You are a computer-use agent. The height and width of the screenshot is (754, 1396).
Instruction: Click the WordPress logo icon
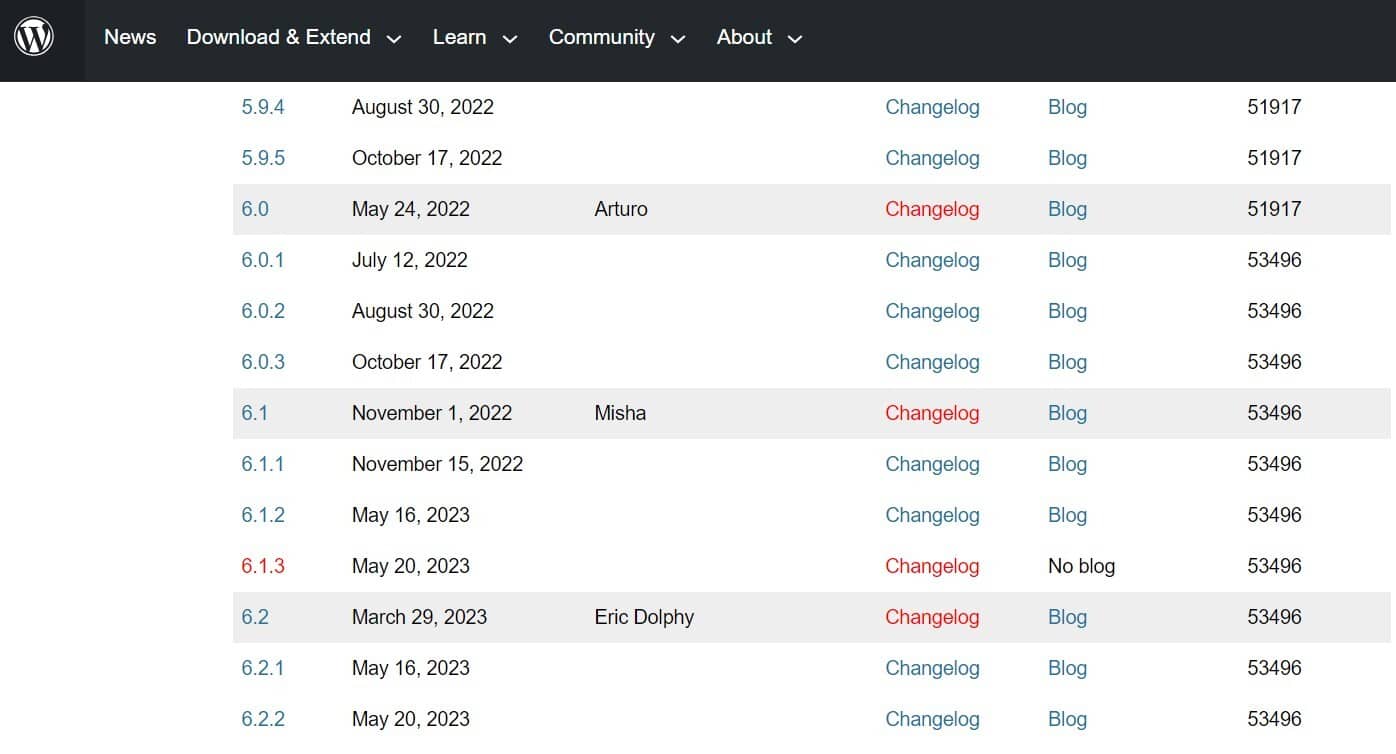click(34, 38)
